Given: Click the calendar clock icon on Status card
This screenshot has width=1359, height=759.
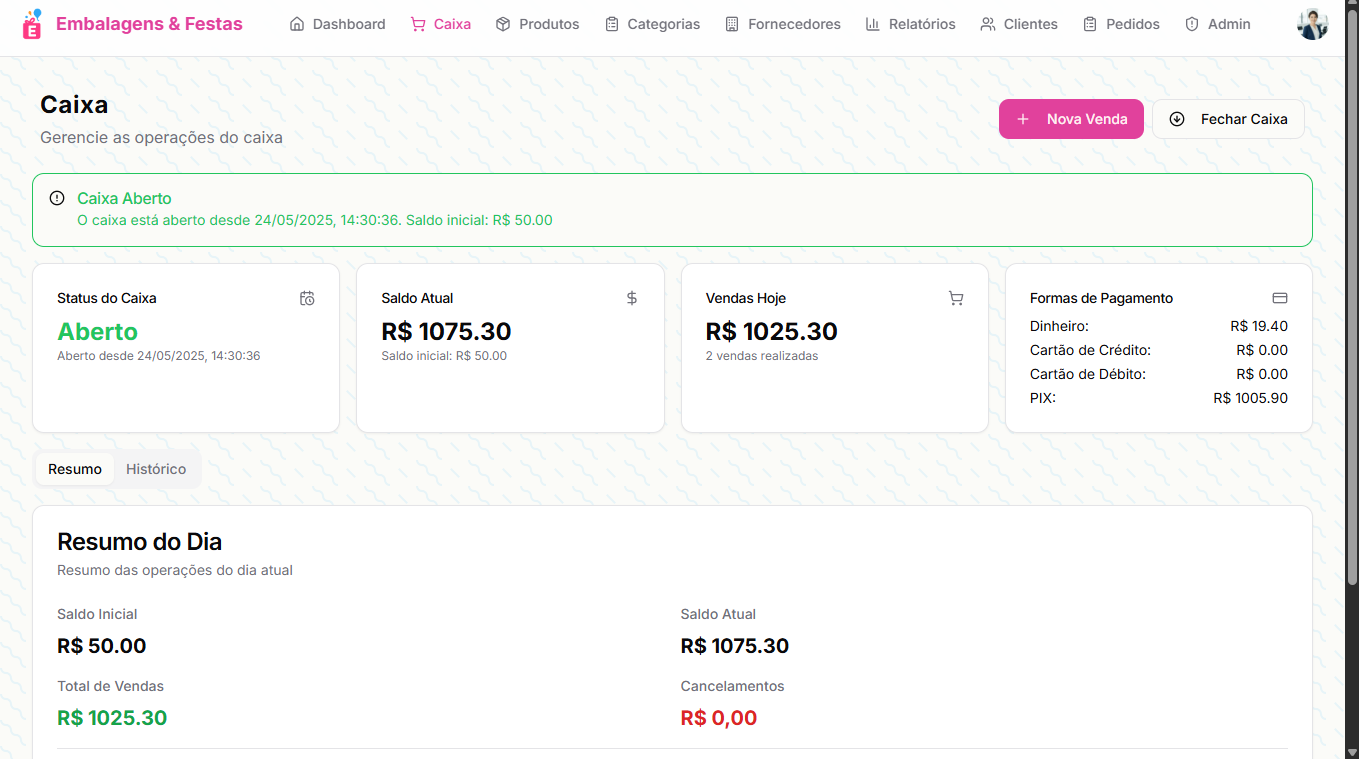Looking at the screenshot, I should pyautogui.click(x=307, y=298).
